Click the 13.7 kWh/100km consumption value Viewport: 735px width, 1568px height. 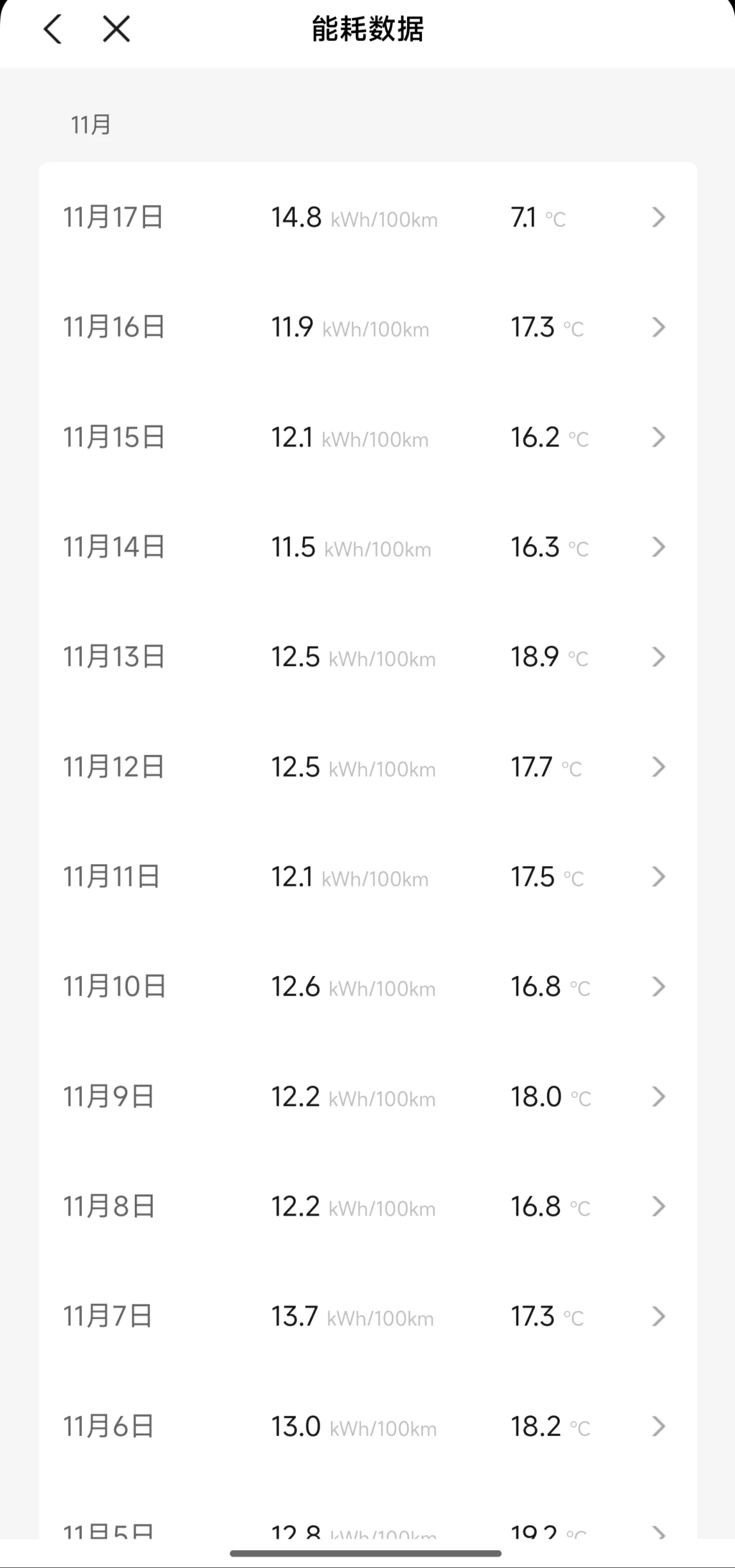352,1316
